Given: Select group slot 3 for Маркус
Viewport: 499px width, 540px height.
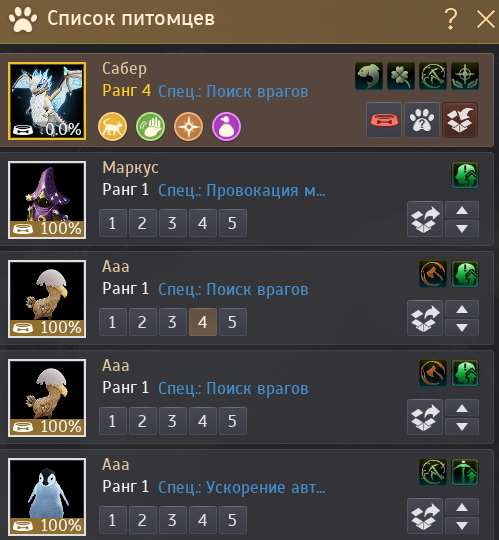Looking at the screenshot, I should 173,223.
